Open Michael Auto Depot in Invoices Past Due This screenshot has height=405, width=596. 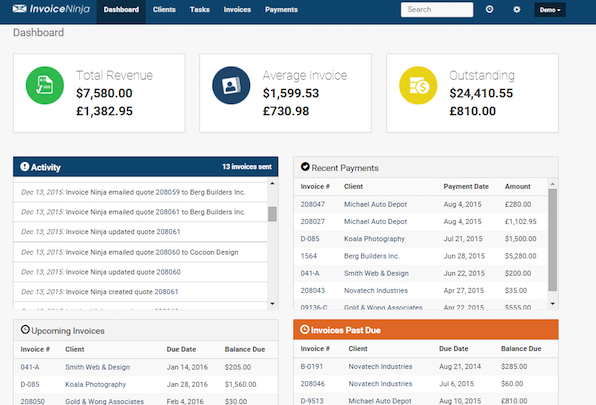click(x=380, y=401)
